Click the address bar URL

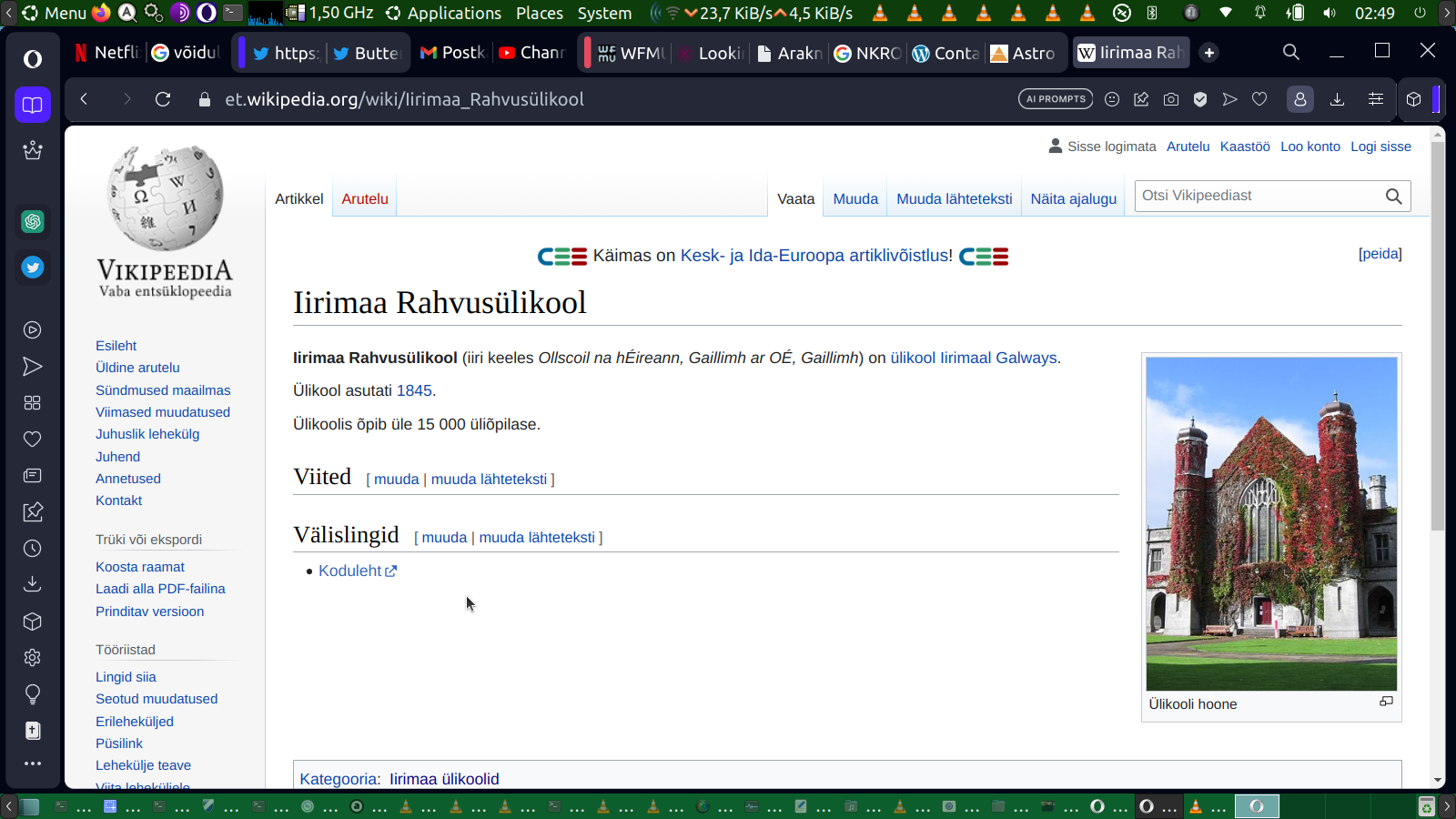click(x=405, y=99)
